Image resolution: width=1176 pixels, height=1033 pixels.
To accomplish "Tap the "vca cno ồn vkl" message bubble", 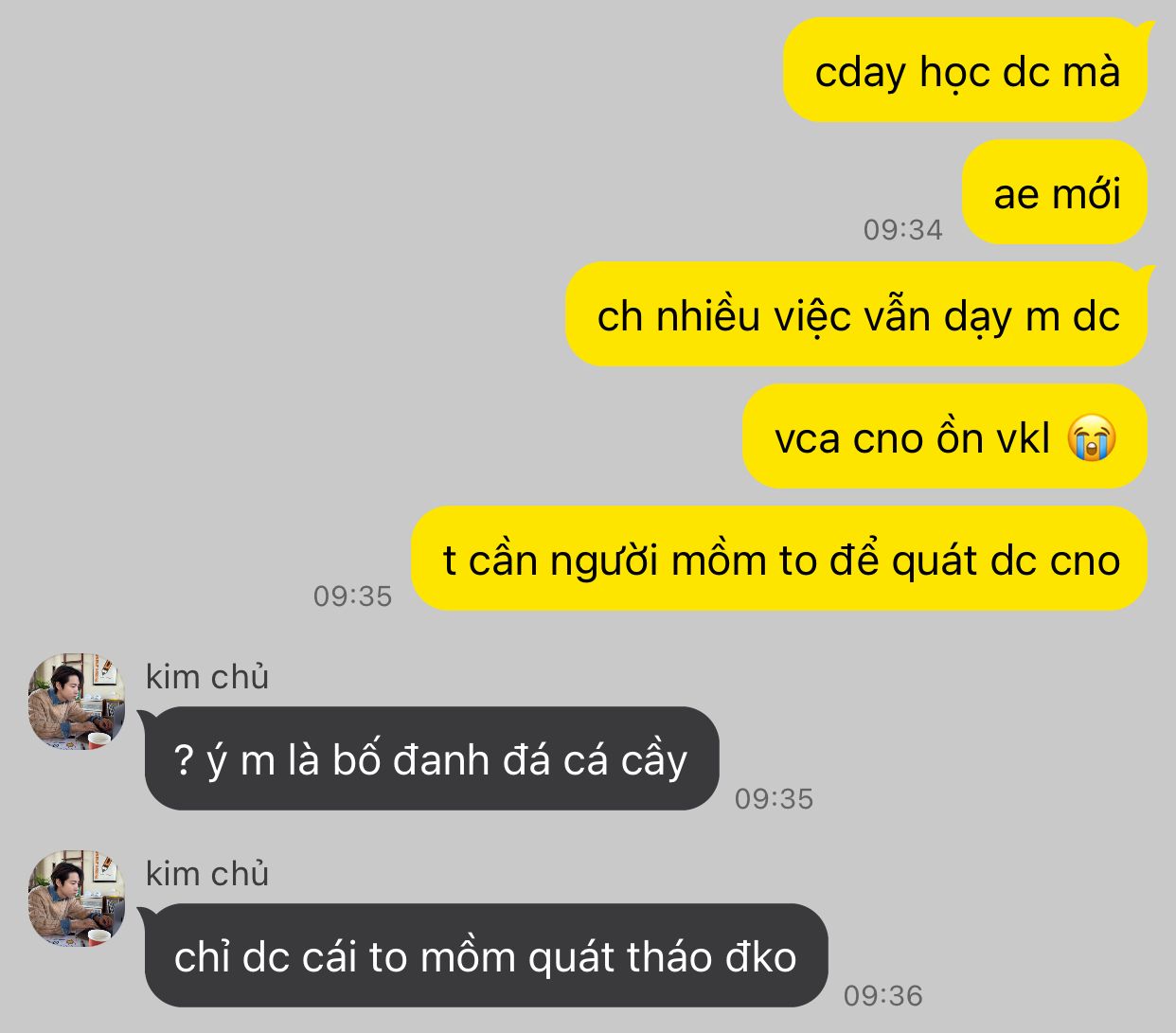I will pyautogui.click(x=945, y=436).
